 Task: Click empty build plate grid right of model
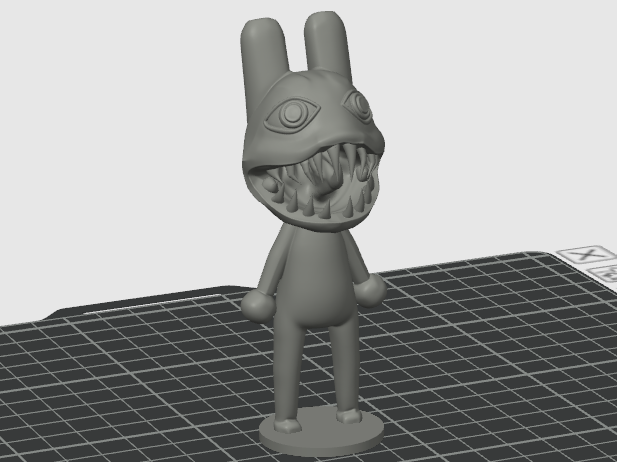point(492,354)
